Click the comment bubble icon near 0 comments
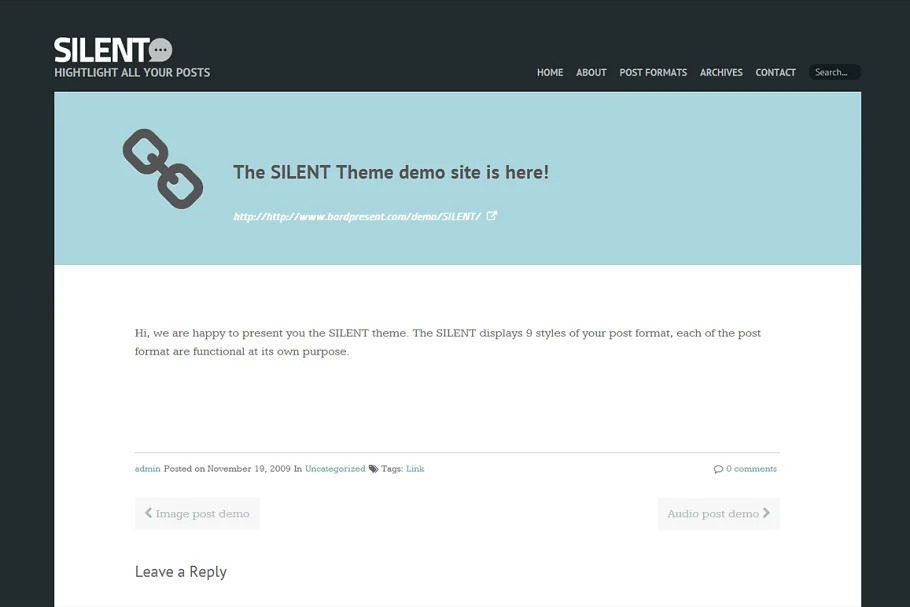Screen dimensions: 910x607 pyautogui.click(x=718, y=469)
